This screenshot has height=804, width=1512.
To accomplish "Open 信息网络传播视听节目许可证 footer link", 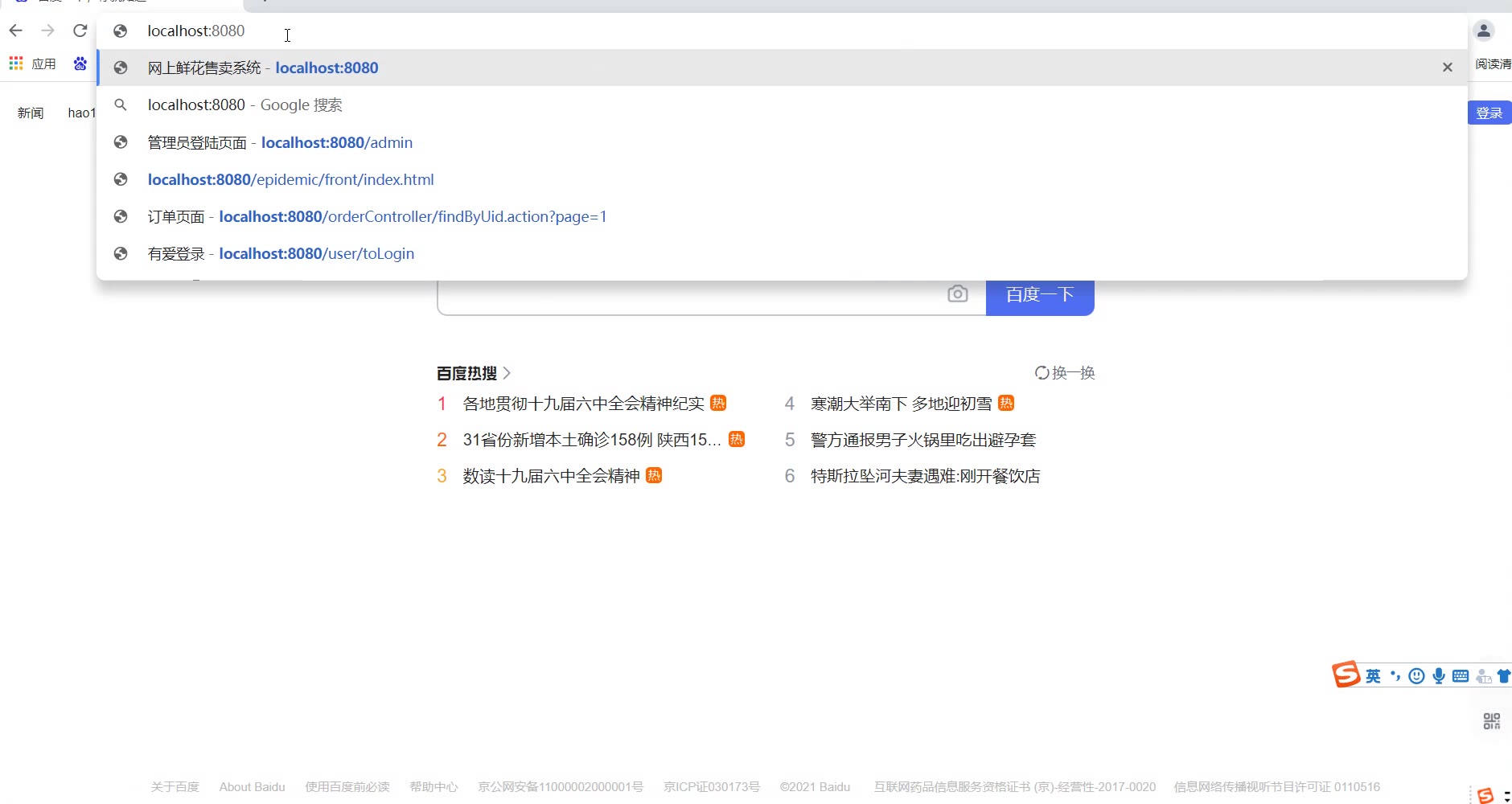I will tap(1277, 787).
